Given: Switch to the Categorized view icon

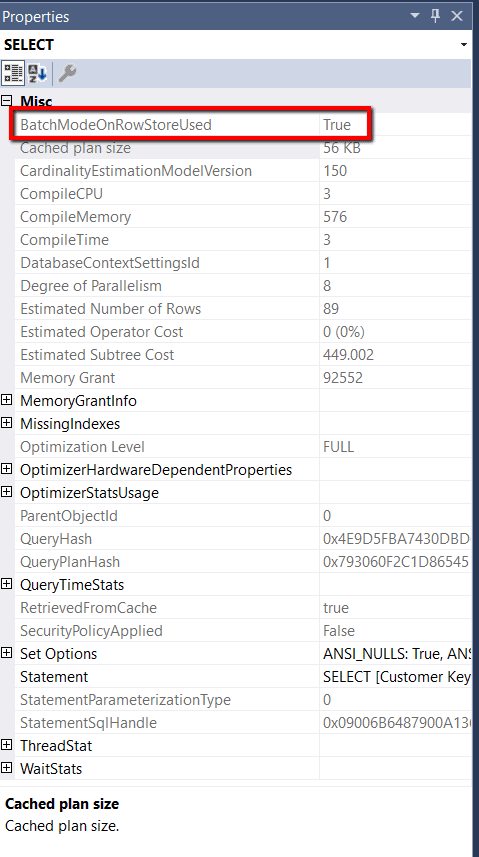Looking at the screenshot, I should coord(13,73).
